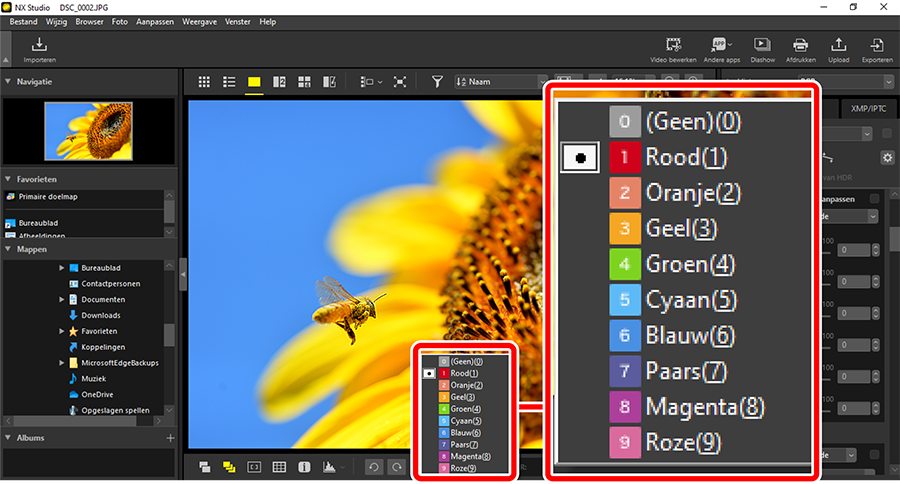
Task: Open the Weergave menu
Action: [x=199, y=22]
